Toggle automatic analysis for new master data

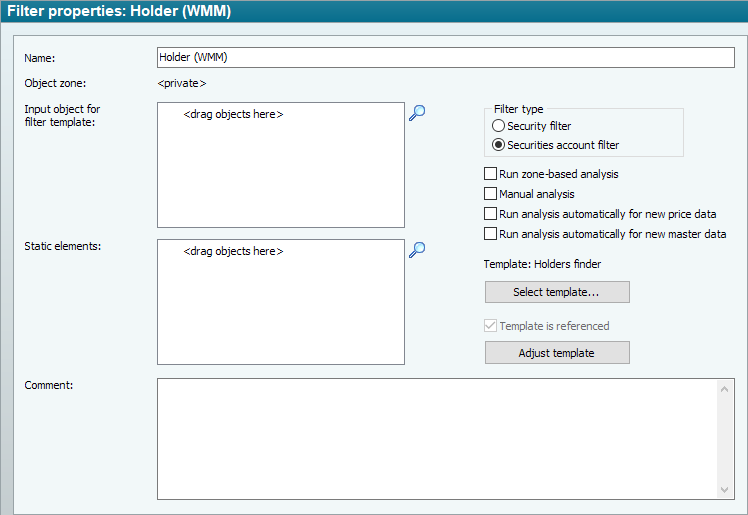[490, 234]
